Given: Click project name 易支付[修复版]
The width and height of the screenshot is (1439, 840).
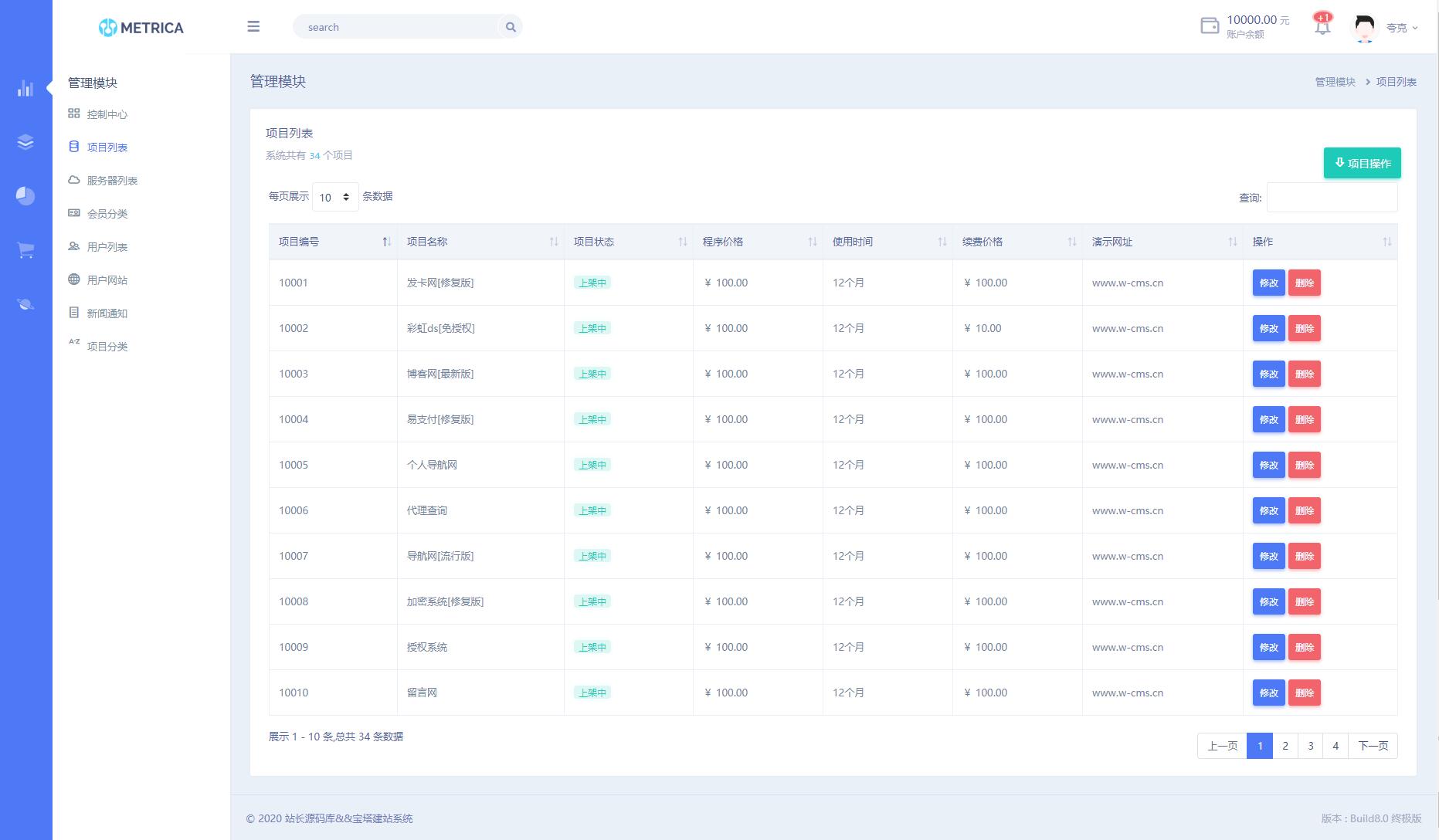Looking at the screenshot, I should (x=440, y=419).
